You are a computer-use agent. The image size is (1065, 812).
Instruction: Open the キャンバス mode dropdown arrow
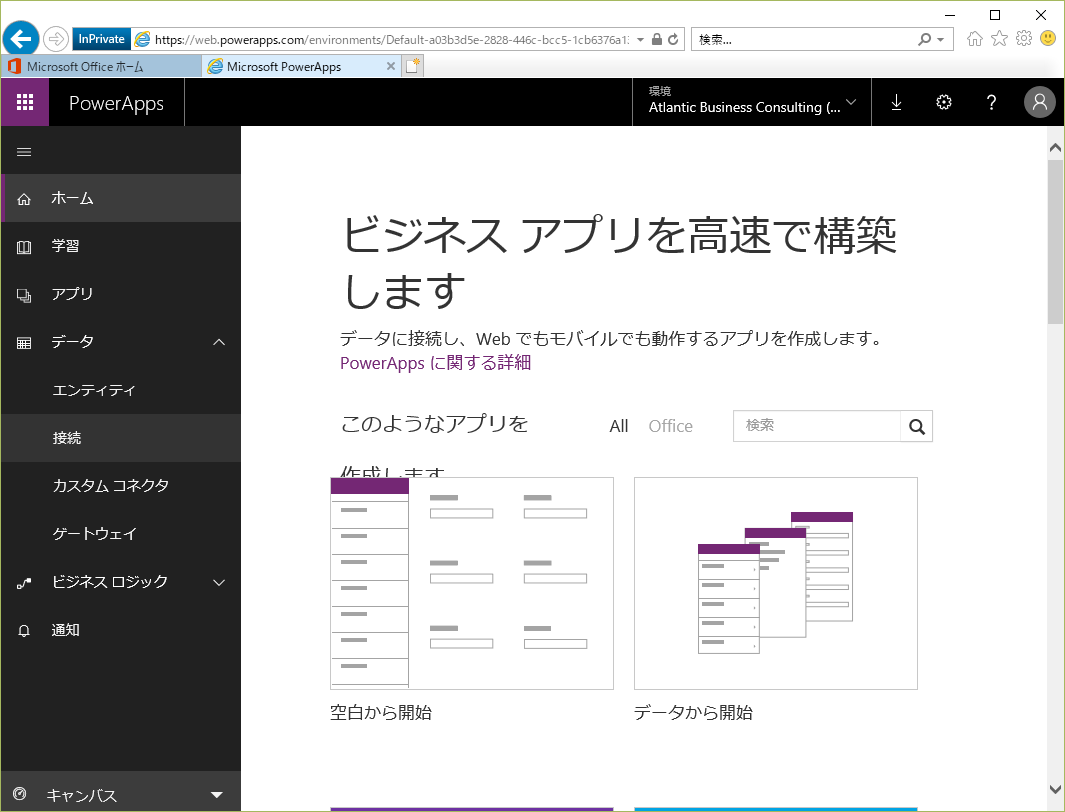pos(217,795)
